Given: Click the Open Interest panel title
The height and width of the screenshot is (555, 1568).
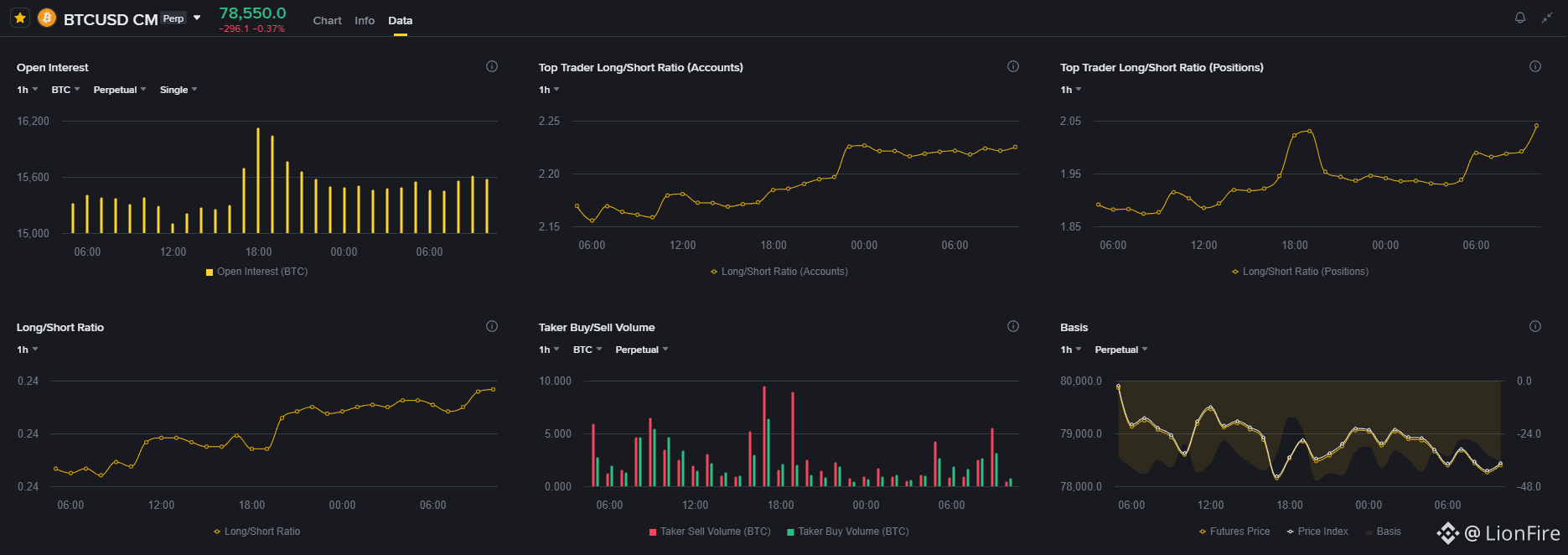Looking at the screenshot, I should [x=52, y=67].
